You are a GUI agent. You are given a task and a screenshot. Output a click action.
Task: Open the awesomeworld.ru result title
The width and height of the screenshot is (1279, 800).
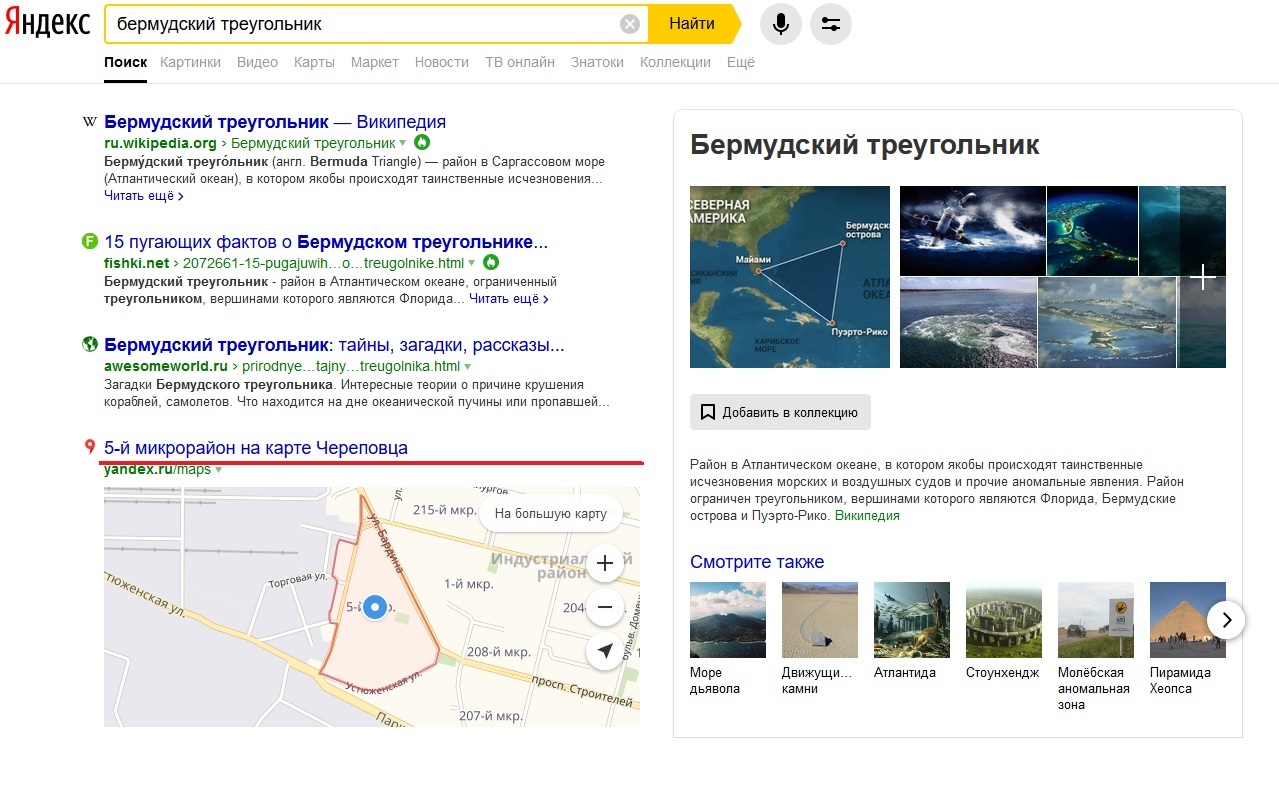(334, 346)
